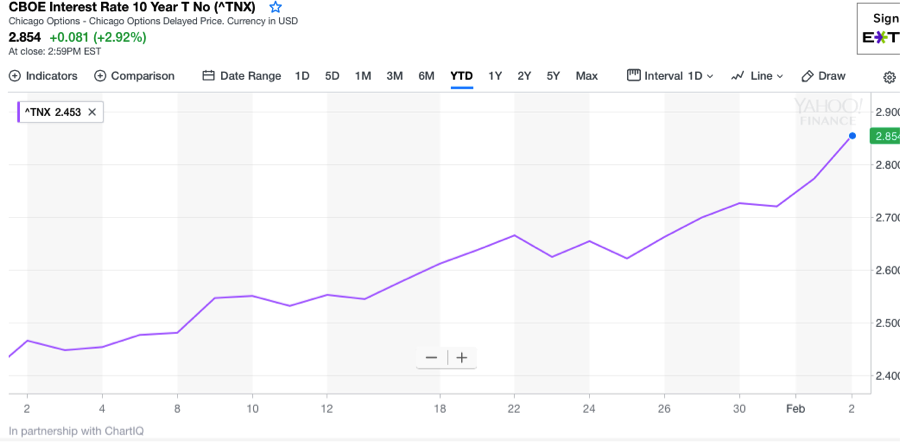The width and height of the screenshot is (900, 442).
Task: Click the blue last-price data point
Action: tap(852, 136)
